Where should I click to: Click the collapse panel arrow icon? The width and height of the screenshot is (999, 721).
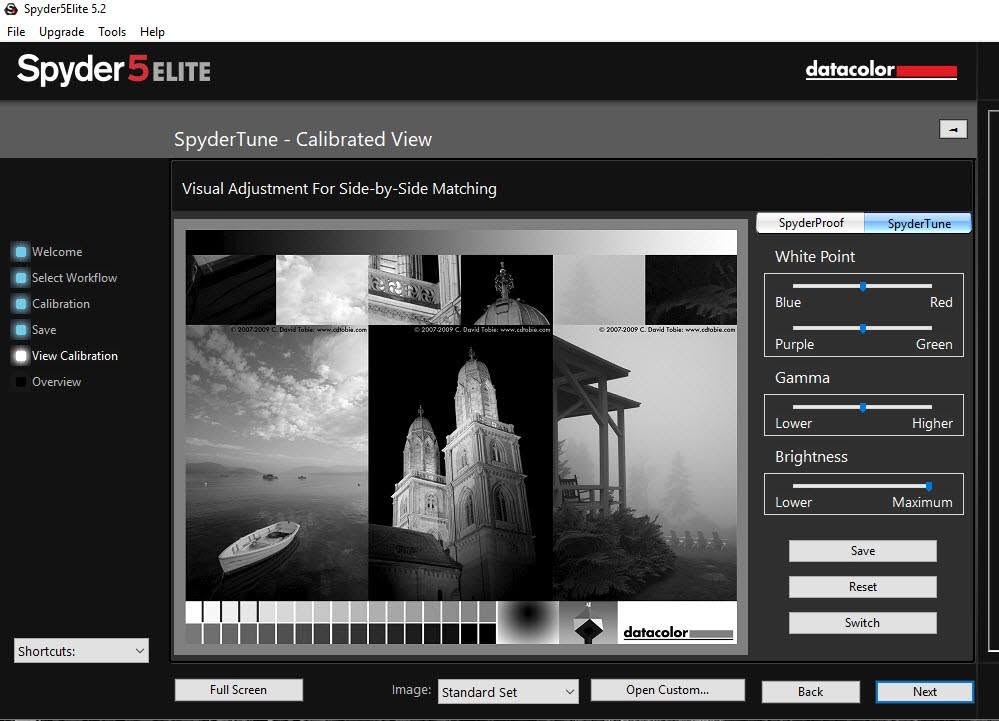coord(953,129)
